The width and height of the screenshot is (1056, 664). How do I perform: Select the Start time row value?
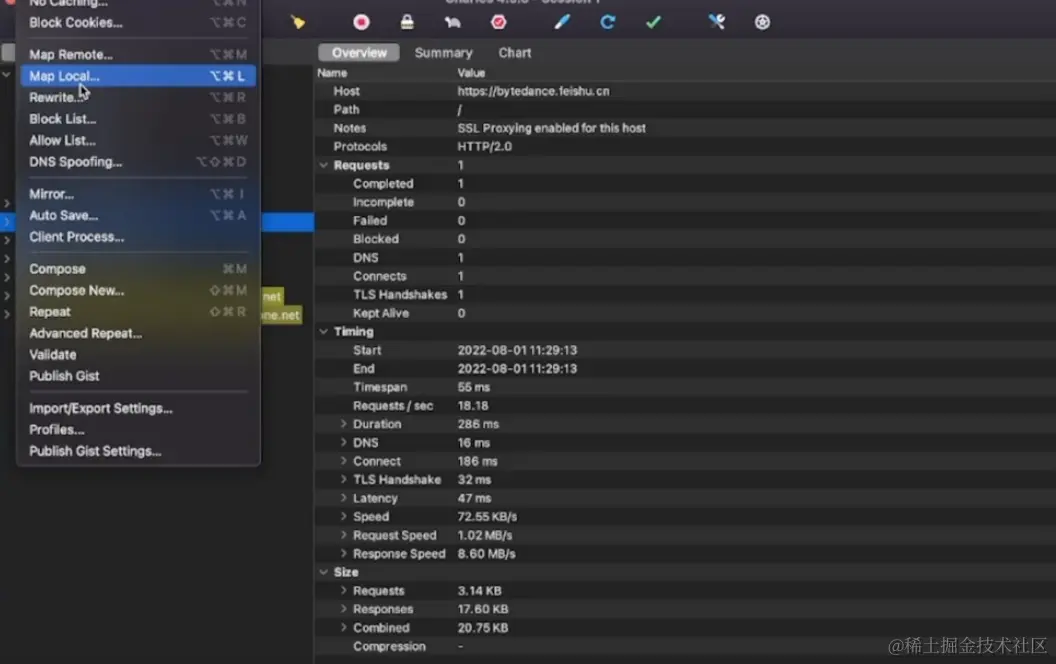(517, 350)
